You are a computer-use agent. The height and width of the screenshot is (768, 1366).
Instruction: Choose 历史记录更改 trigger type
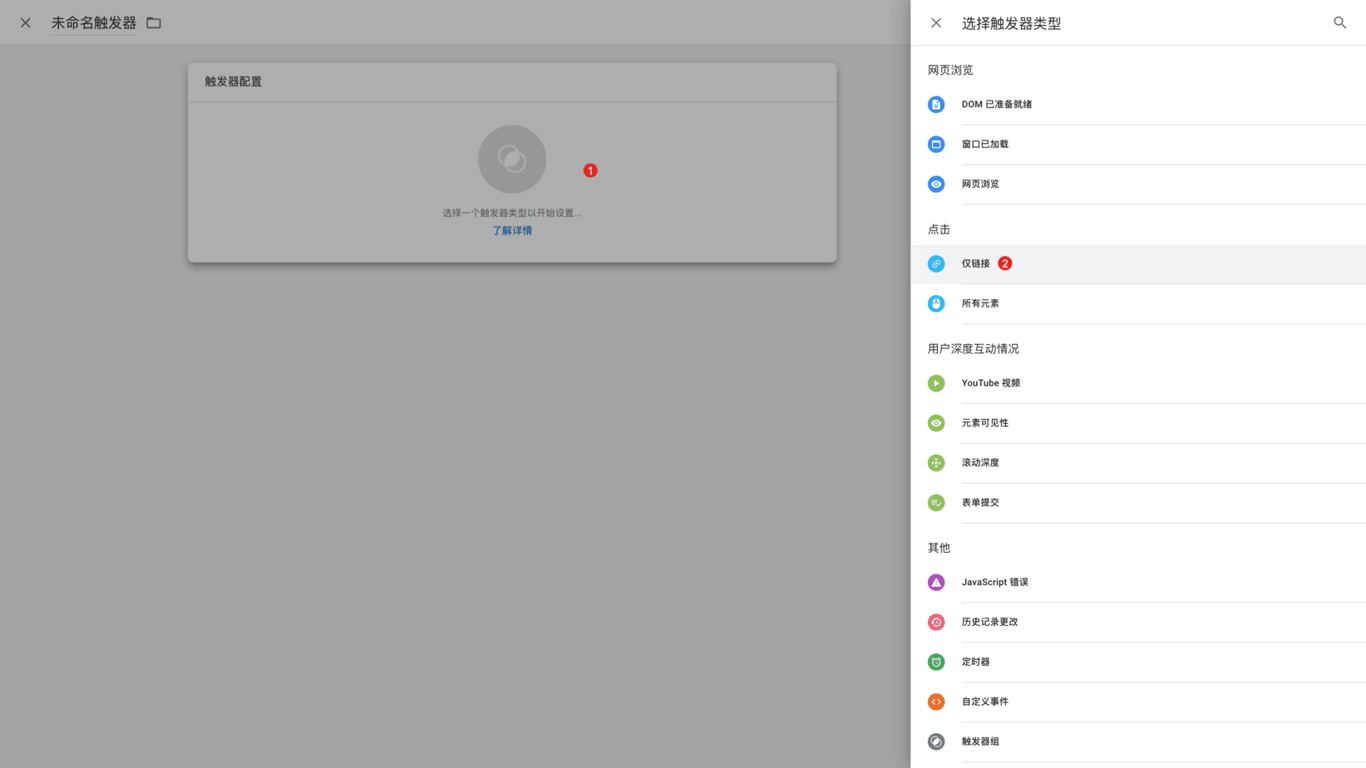click(x=989, y=622)
